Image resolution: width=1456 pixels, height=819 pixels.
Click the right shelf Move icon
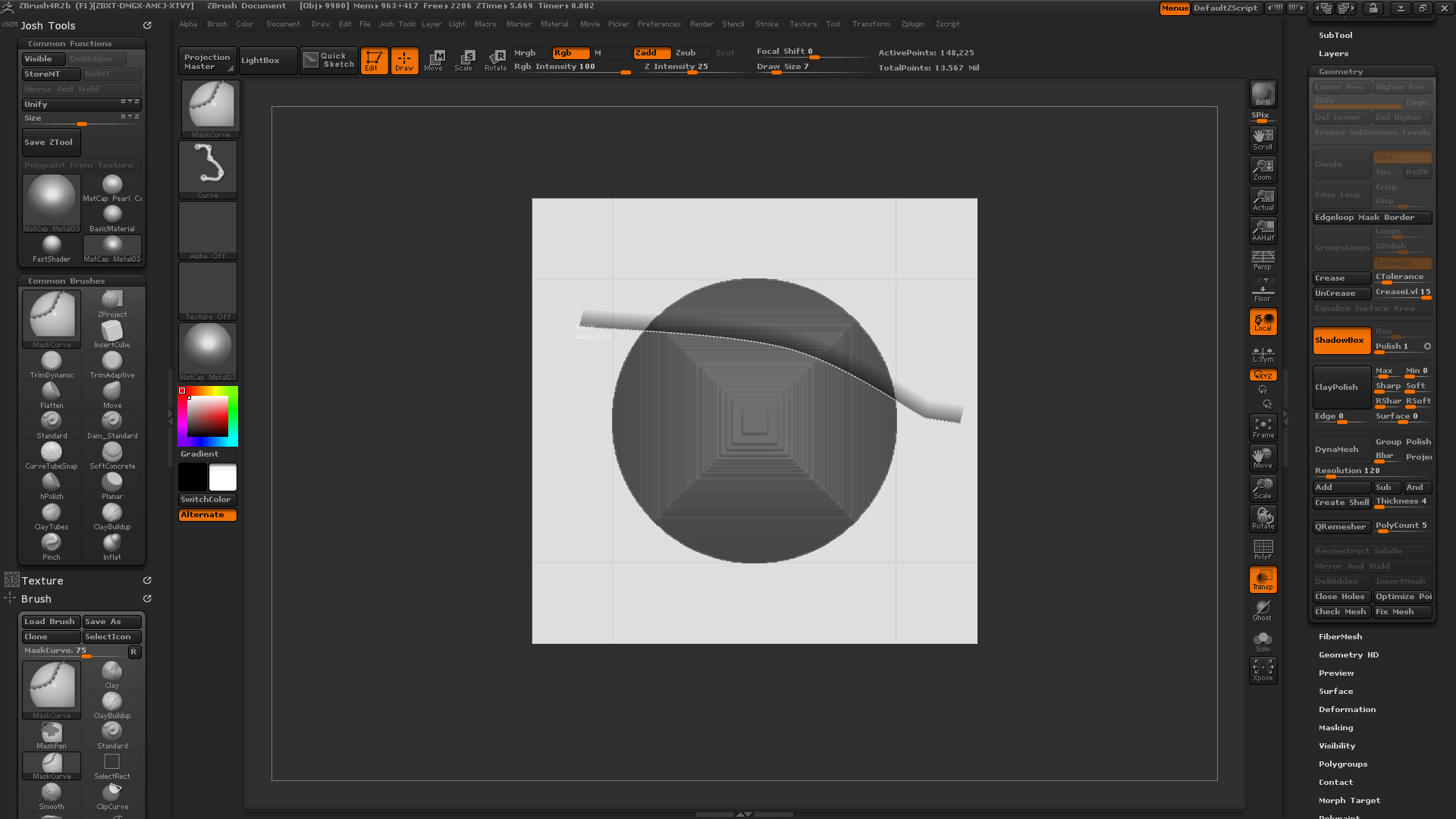[x=1263, y=458]
